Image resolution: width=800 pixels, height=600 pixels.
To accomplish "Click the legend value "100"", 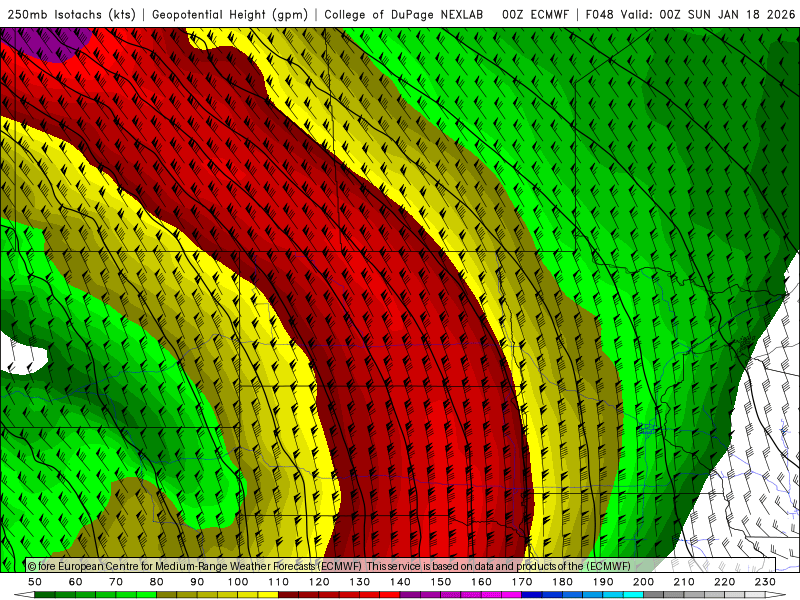I will (x=238, y=582).
